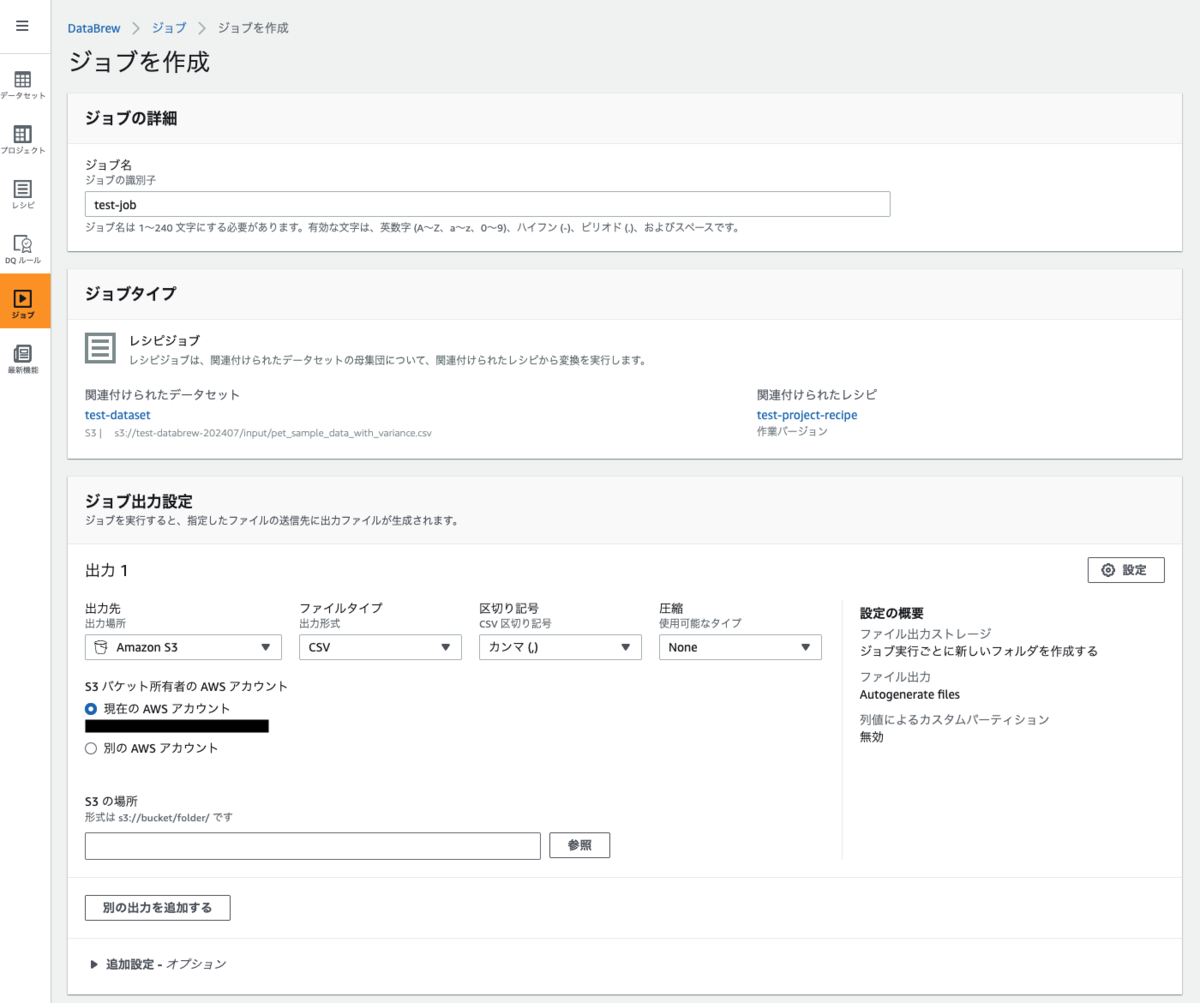The width and height of the screenshot is (1200, 1003).
Task: Open the test-project-recipe link
Action: (807, 414)
